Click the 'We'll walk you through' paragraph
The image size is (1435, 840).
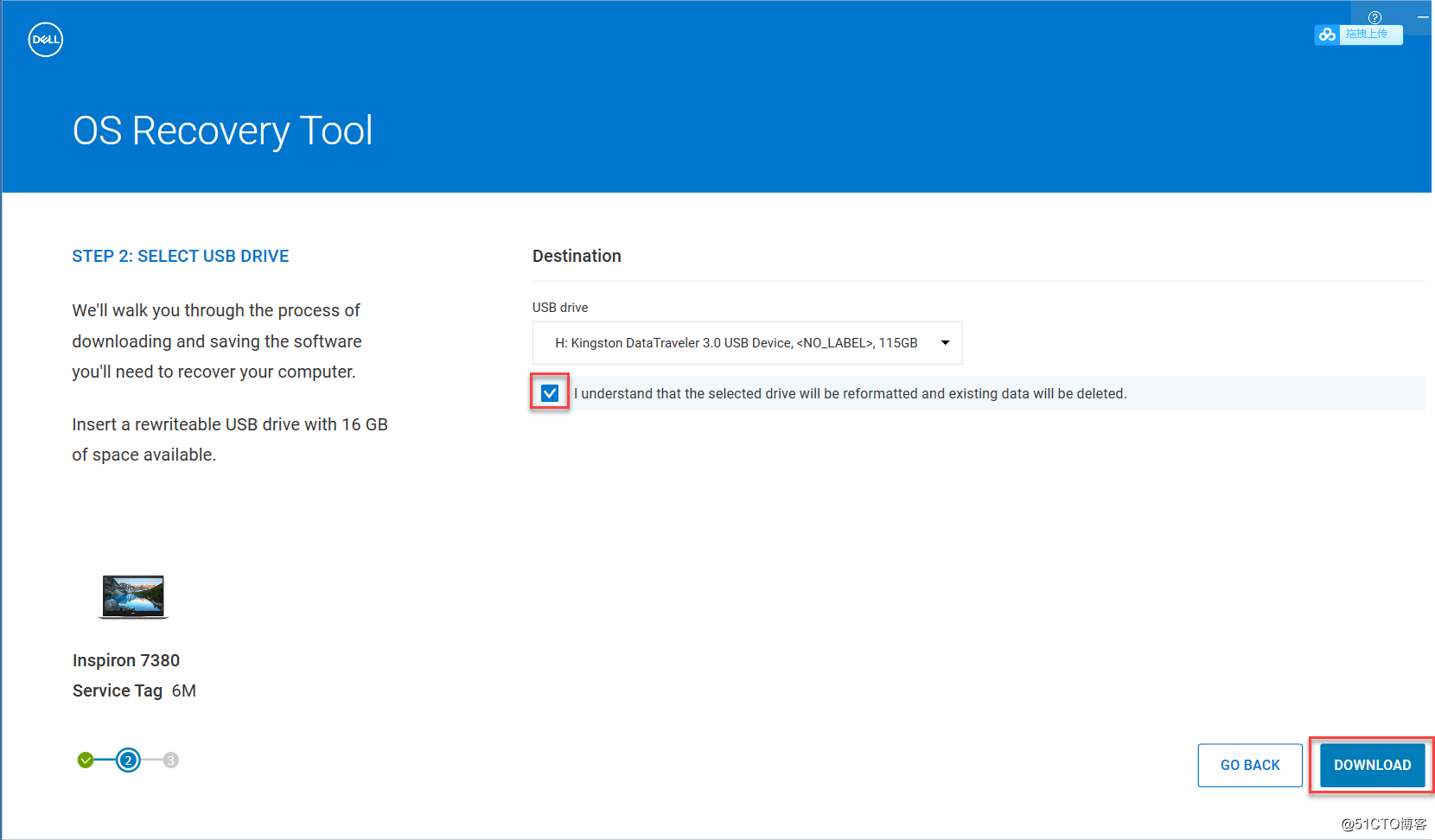217,341
